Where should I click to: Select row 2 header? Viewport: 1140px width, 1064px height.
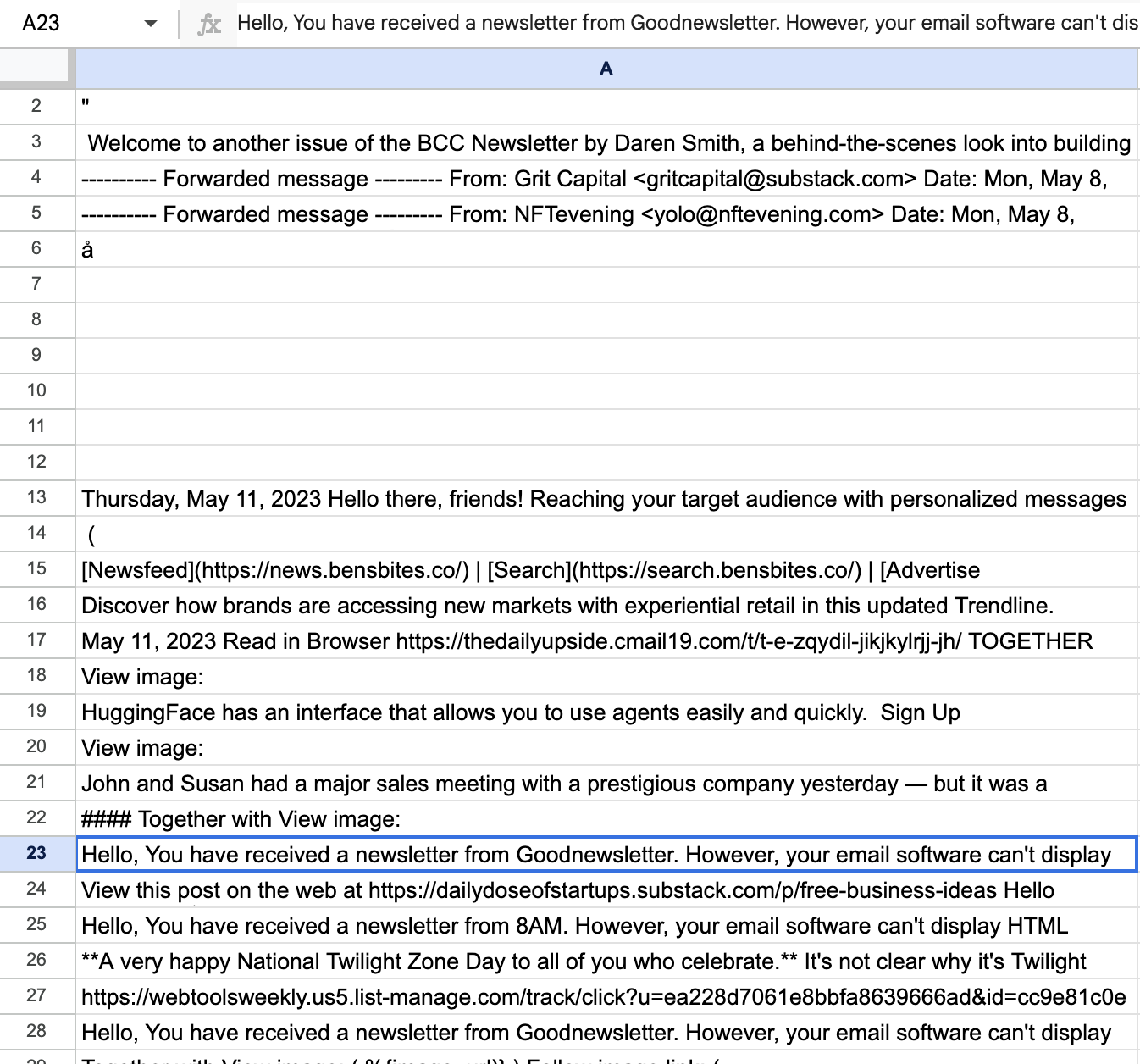[x=36, y=106]
